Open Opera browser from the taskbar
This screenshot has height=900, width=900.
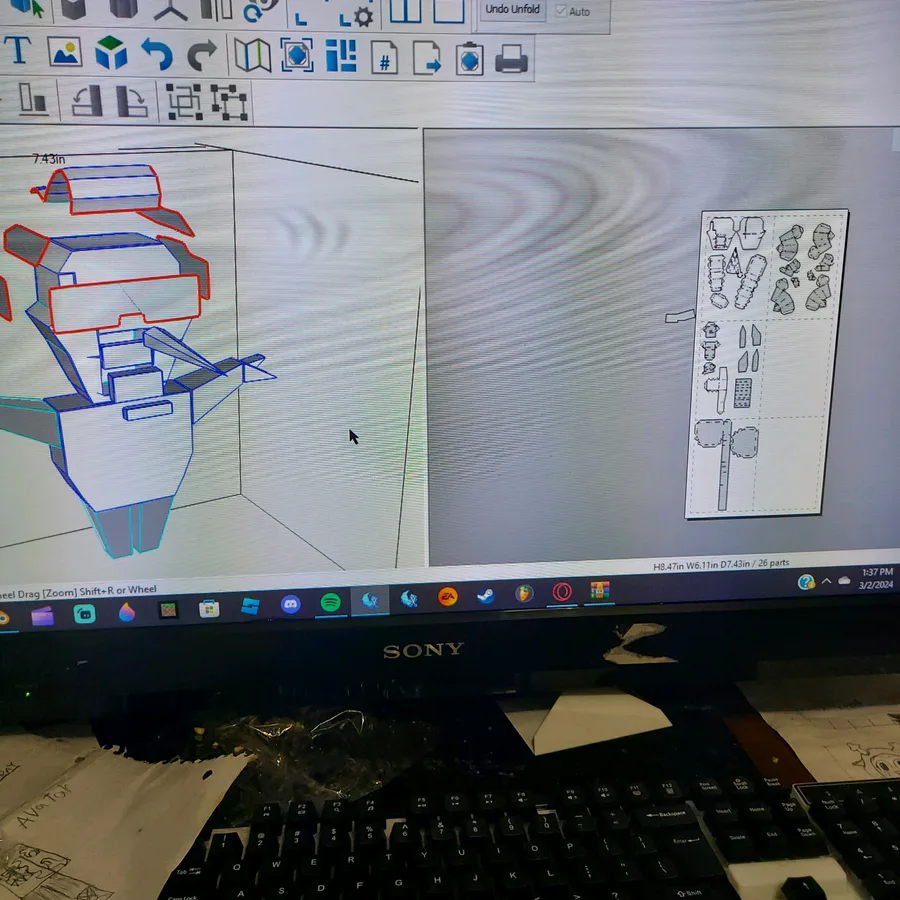[561, 592]
